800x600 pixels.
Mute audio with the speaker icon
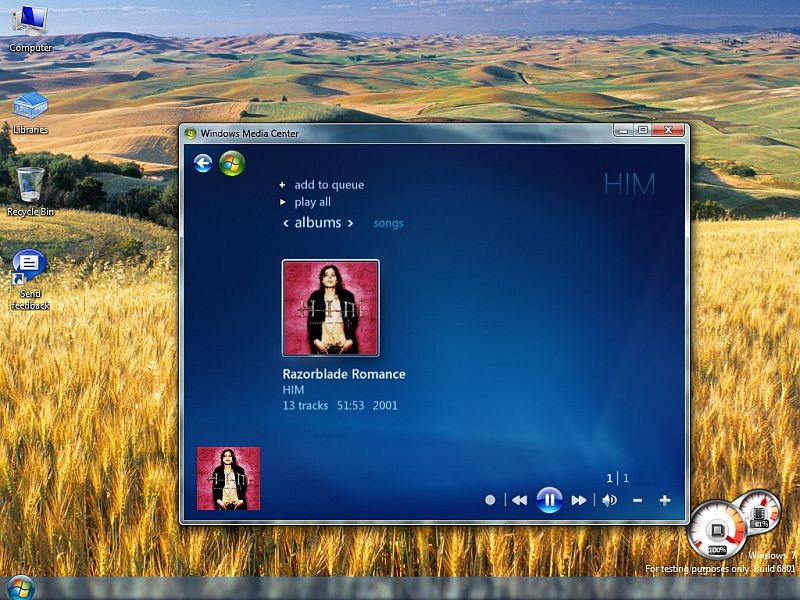coord(609,500)
